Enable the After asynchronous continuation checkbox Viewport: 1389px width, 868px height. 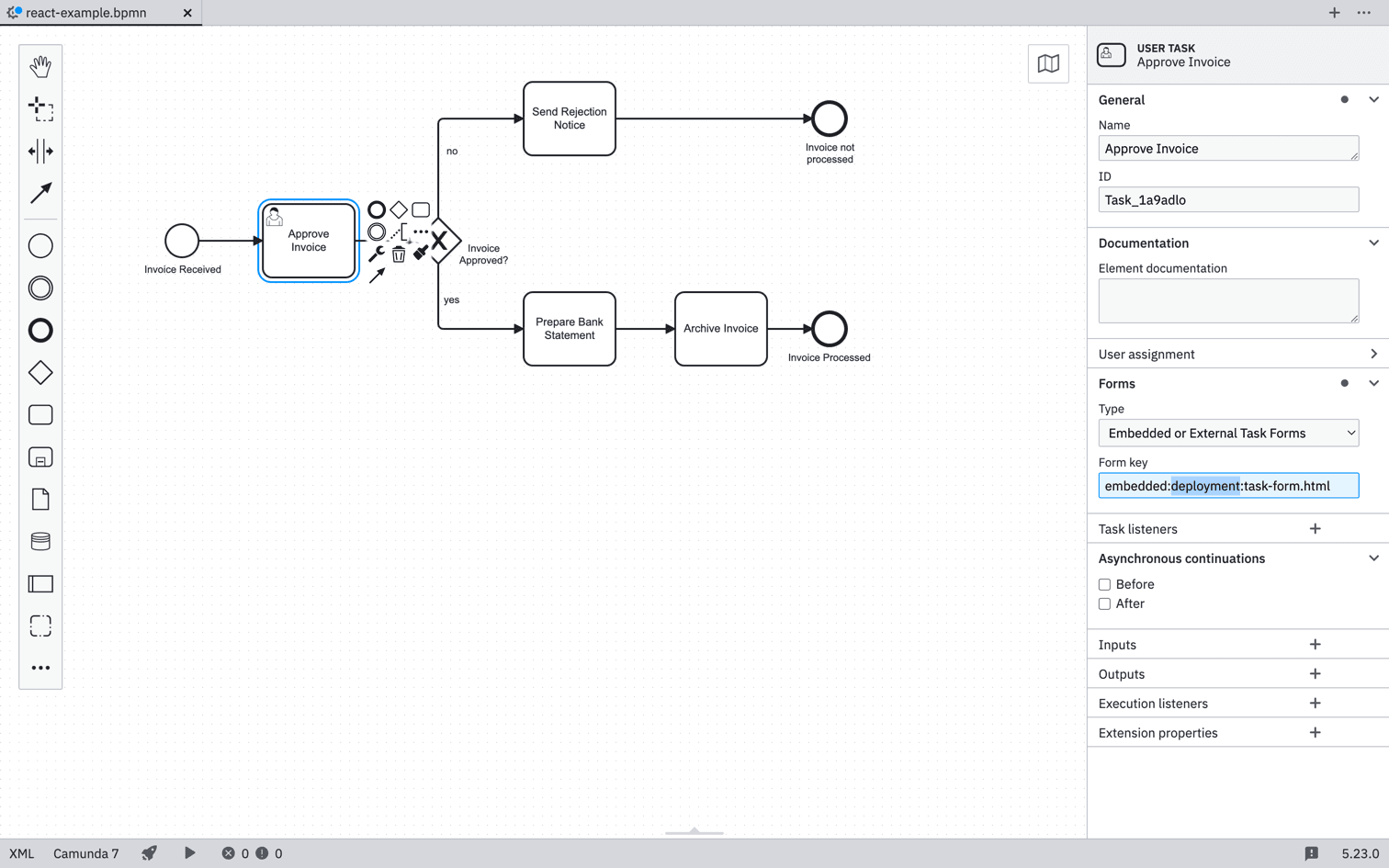(x=1104, y=603)
